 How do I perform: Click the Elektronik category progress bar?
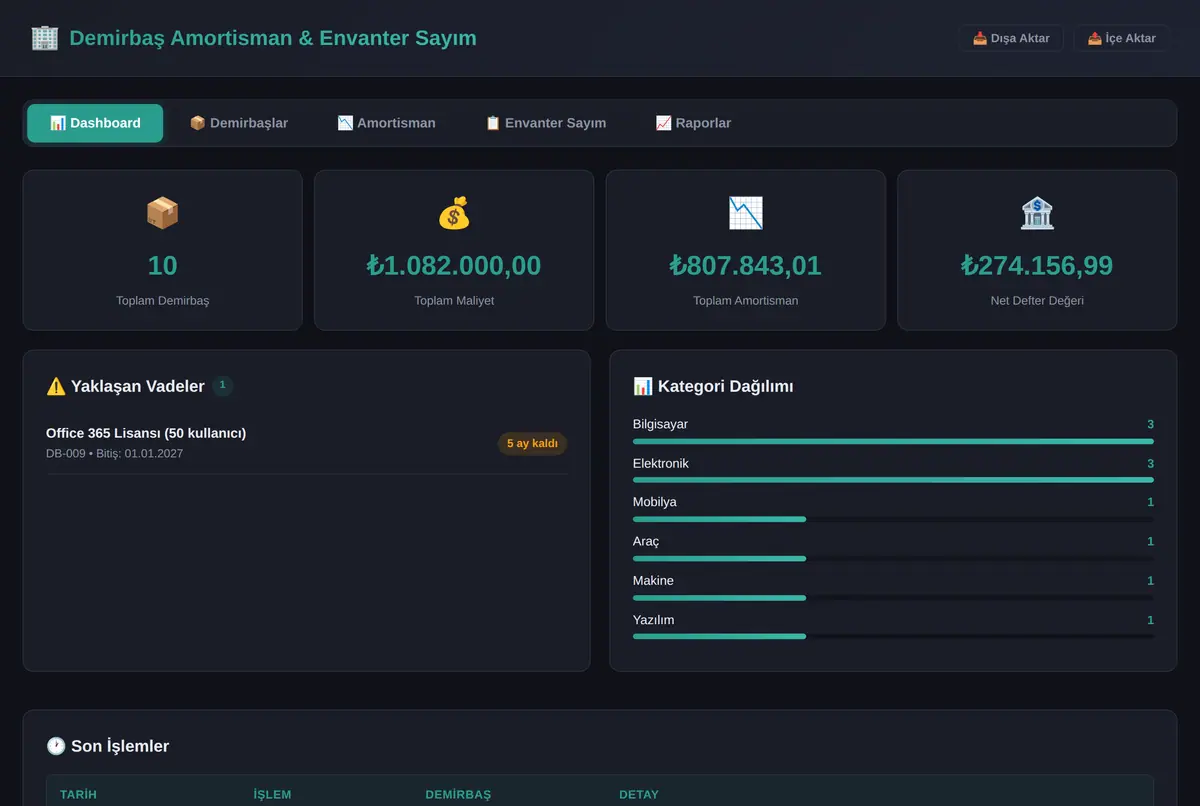click(x=893, y=480)
